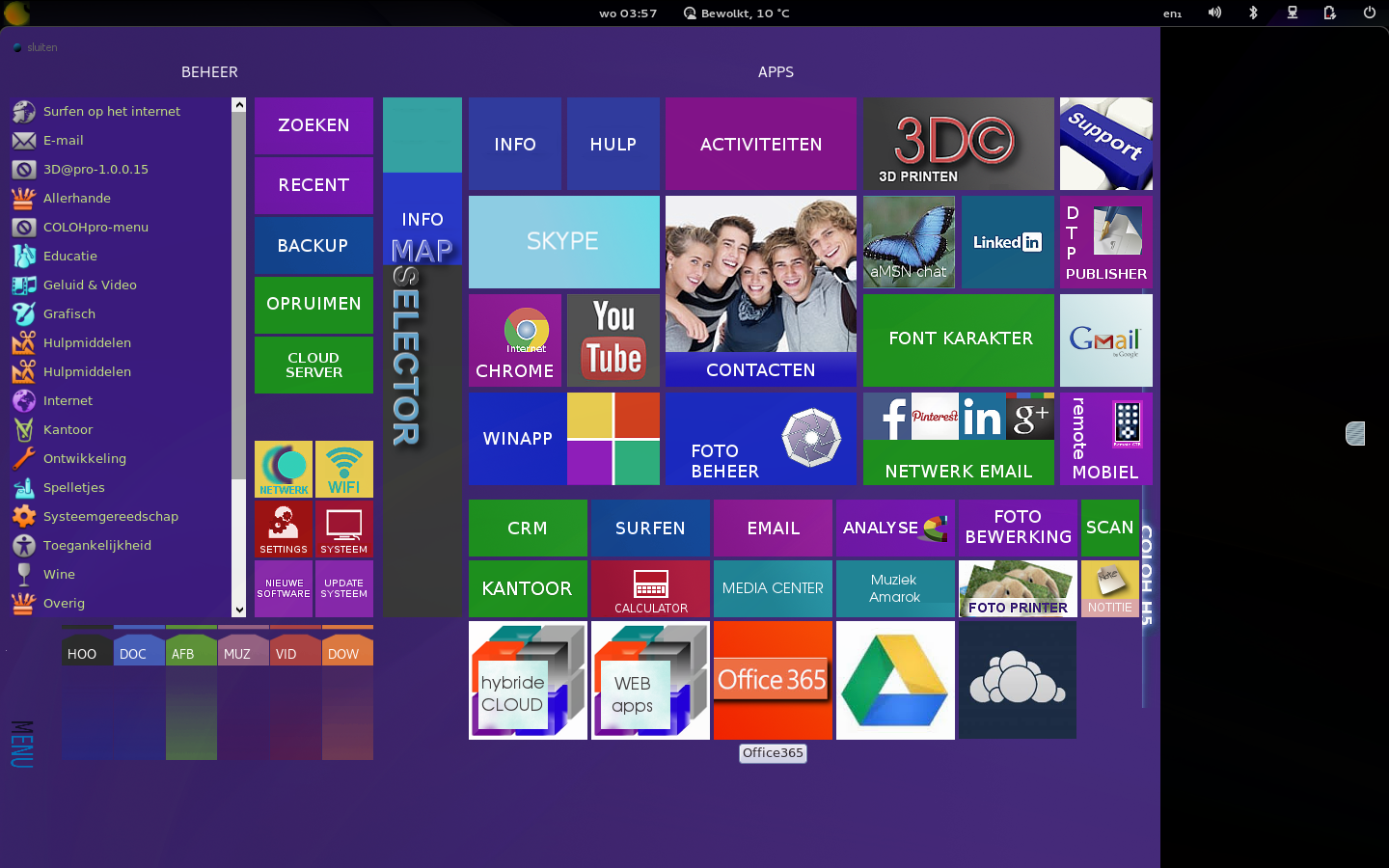Viewport: 1389px width, 868px height.
Task: Select the MUZ folder tab
Action: (x=243, y=648)
